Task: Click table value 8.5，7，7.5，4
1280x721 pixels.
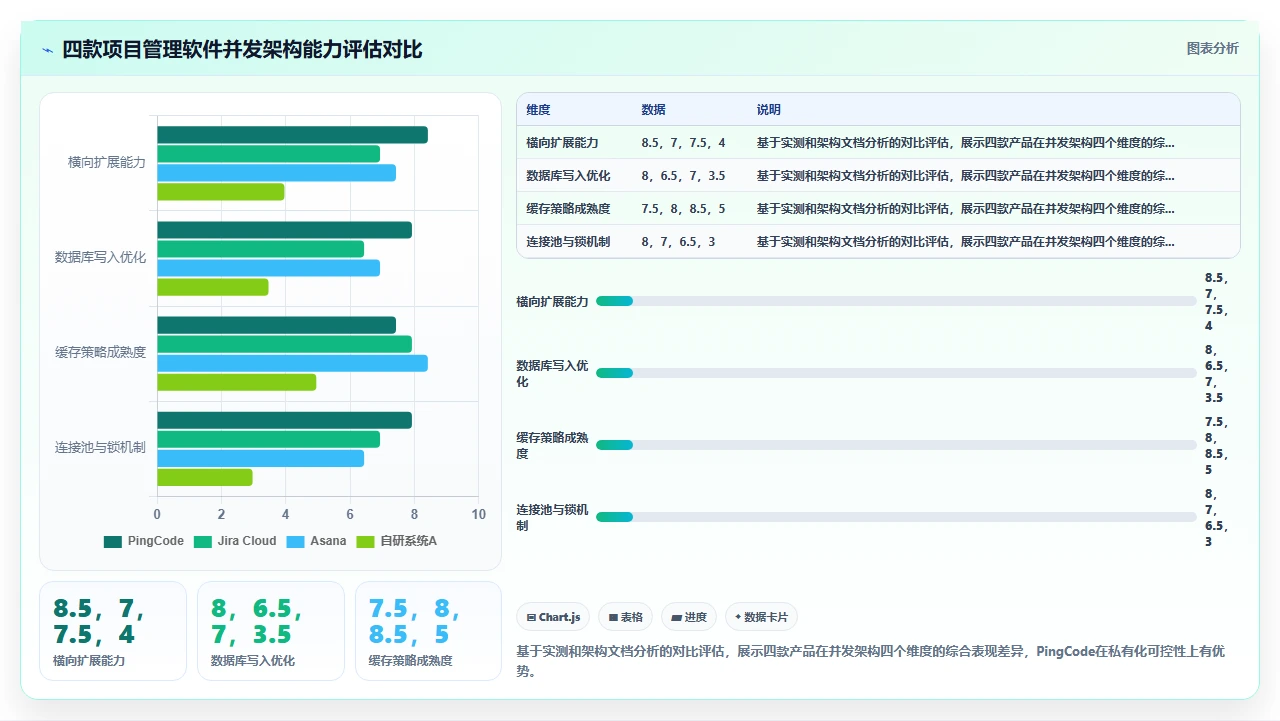Action: [x=684, y=143]
